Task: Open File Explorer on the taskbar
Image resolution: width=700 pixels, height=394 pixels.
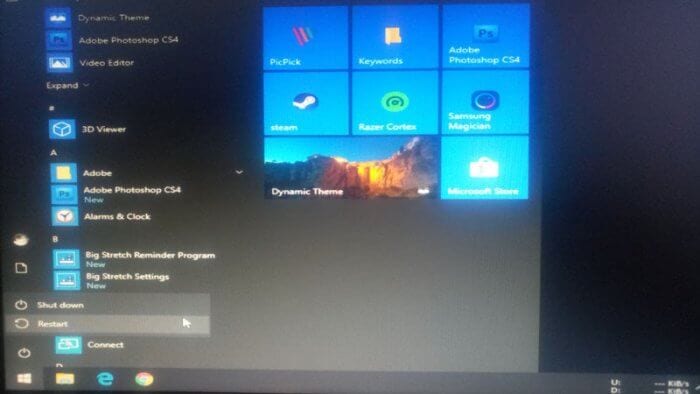Action: click(65, 379)
